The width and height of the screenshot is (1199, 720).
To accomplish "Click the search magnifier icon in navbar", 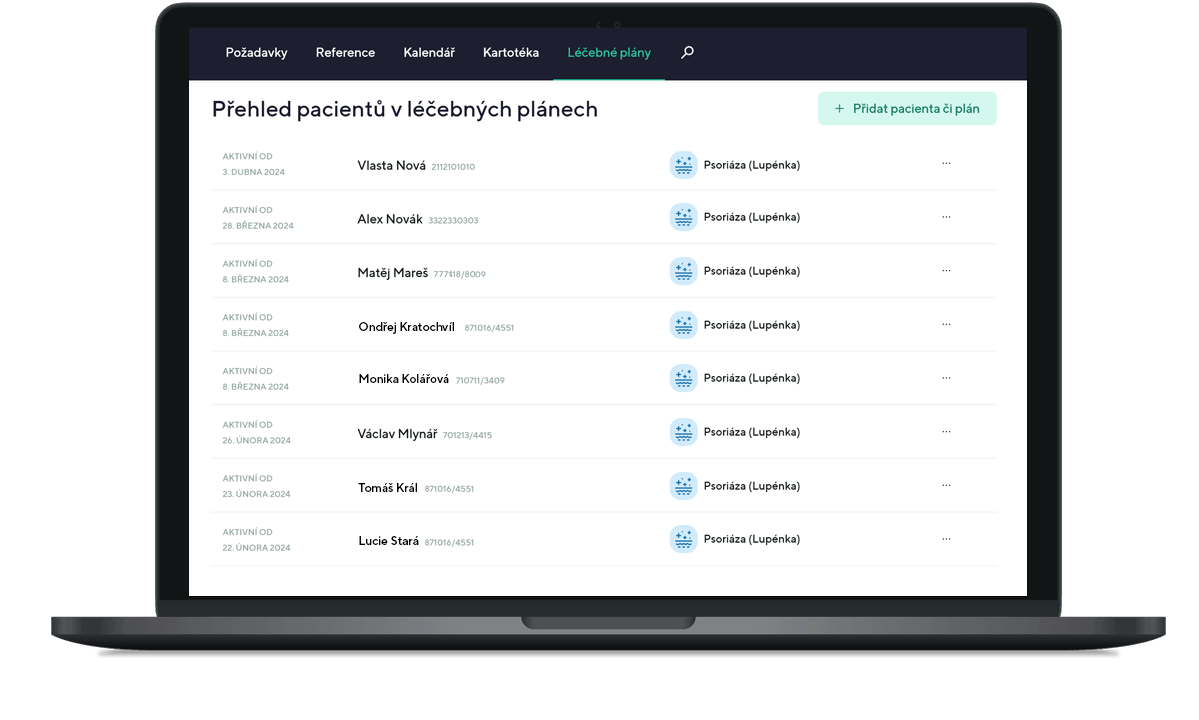I will click(687, 53).
